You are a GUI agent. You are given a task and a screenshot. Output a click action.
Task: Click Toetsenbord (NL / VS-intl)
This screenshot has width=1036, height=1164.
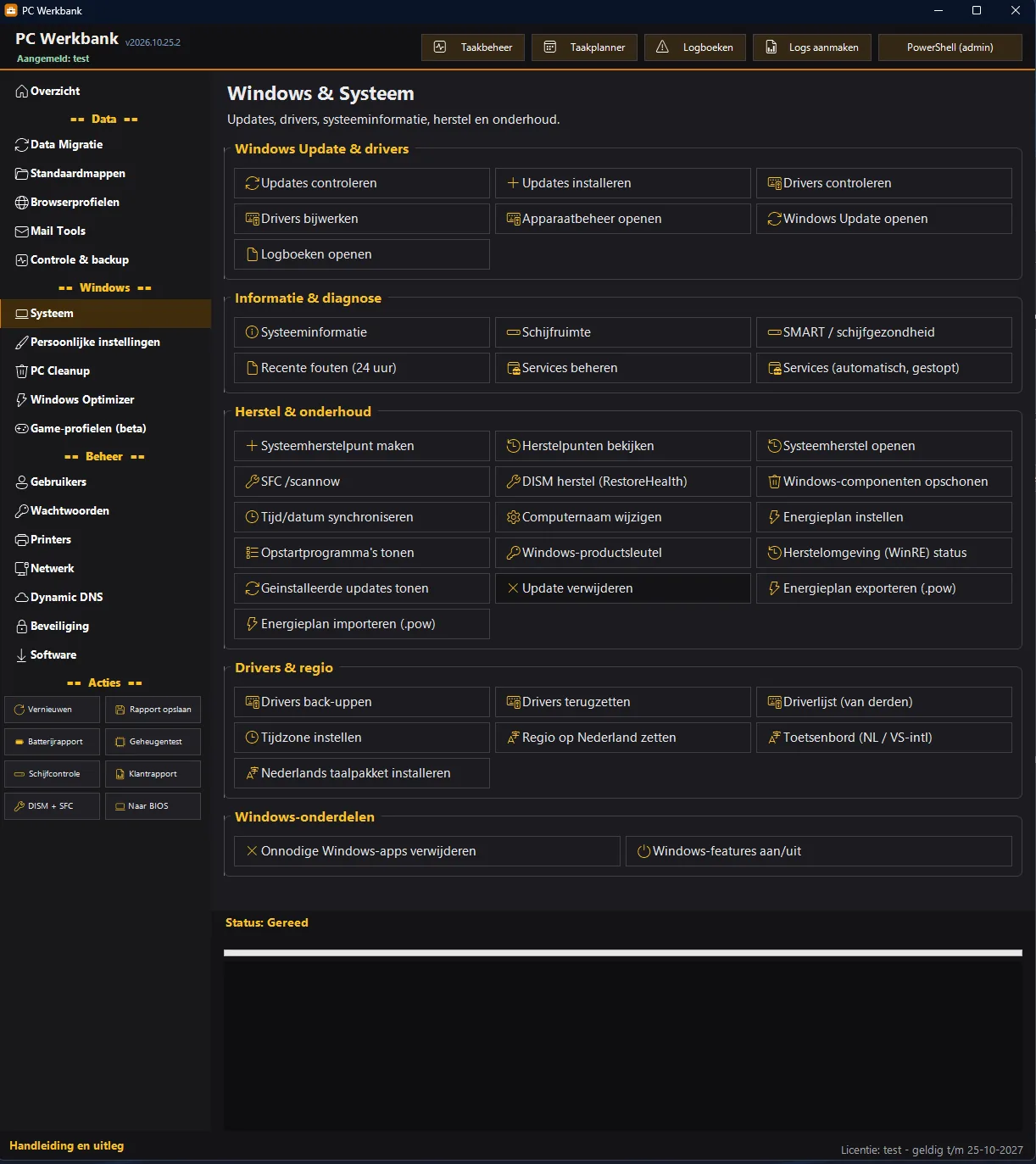click(x=884, y=738)
